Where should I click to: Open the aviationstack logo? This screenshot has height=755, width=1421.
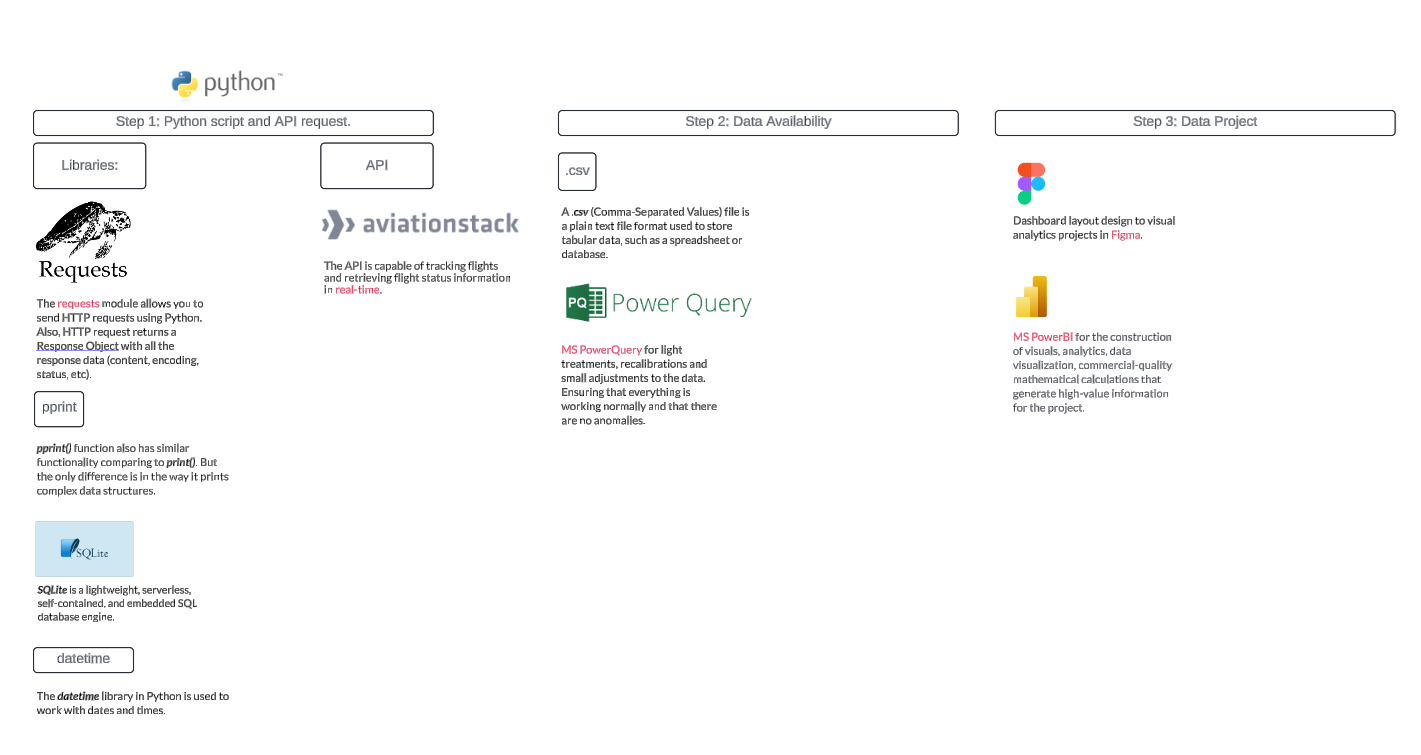coord(420,224)
